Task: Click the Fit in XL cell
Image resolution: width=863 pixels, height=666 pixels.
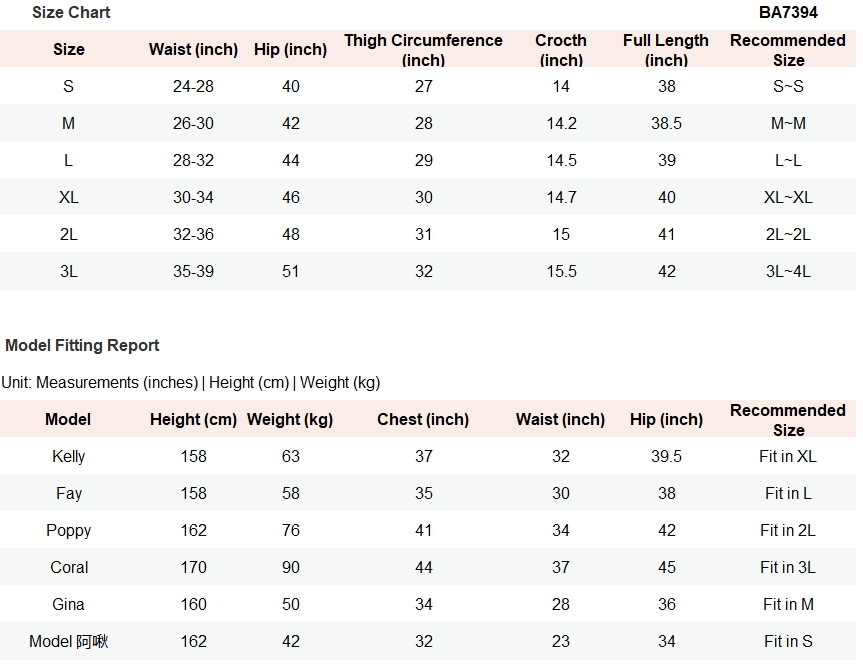Action: 788,456
